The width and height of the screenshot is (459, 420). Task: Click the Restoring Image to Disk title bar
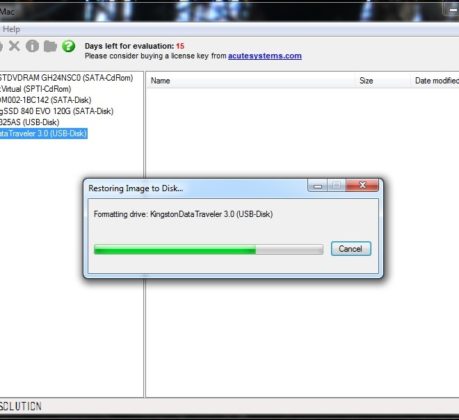click(x=197, y=188)
